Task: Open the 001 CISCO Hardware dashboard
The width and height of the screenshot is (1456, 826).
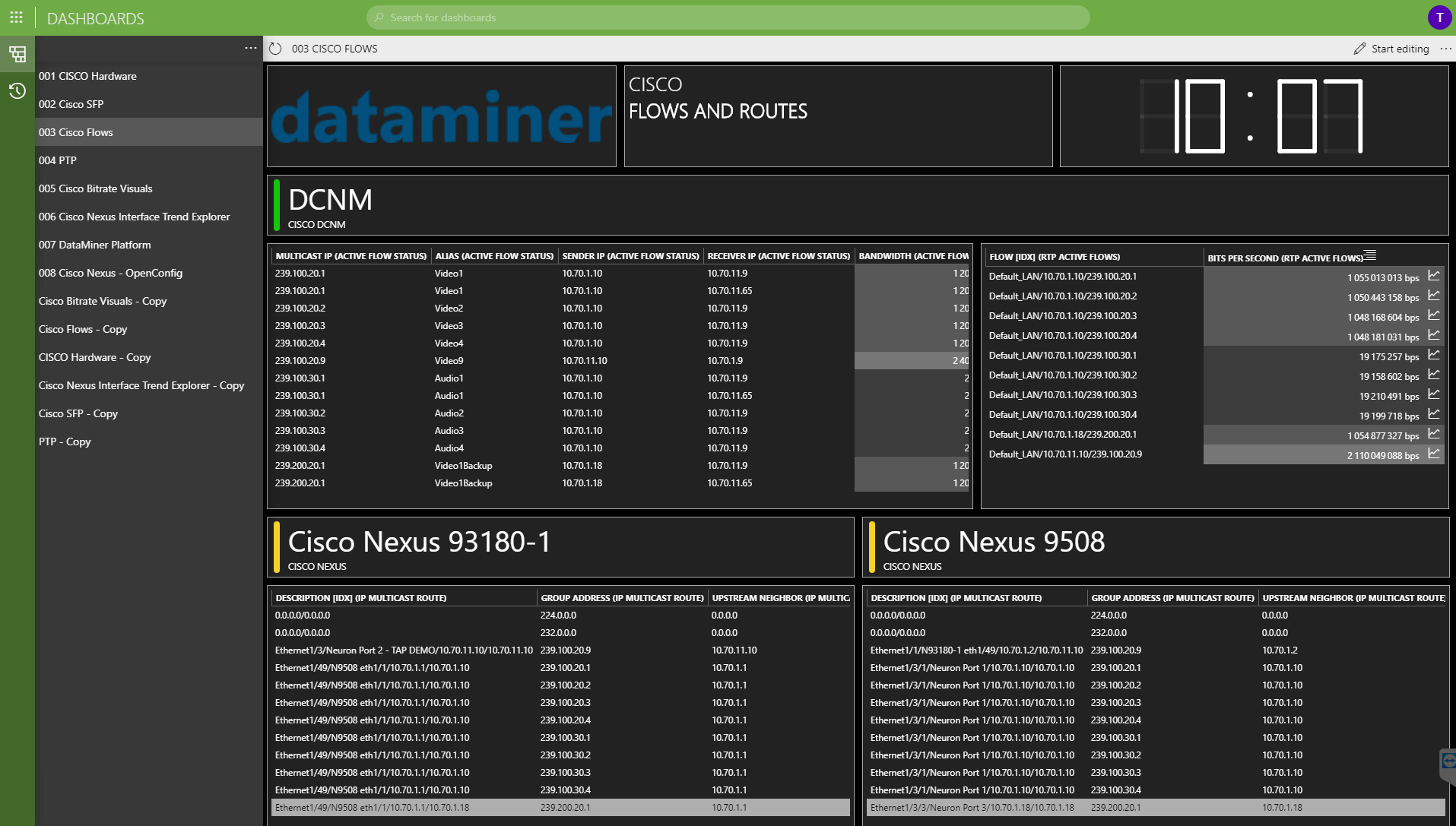Action: [149, 76]
